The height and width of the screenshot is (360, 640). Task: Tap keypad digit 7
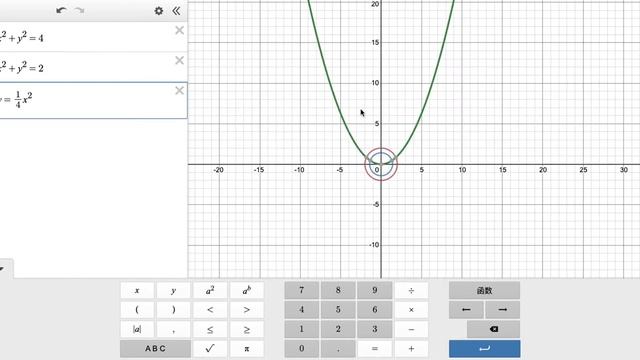coord(302,291)
